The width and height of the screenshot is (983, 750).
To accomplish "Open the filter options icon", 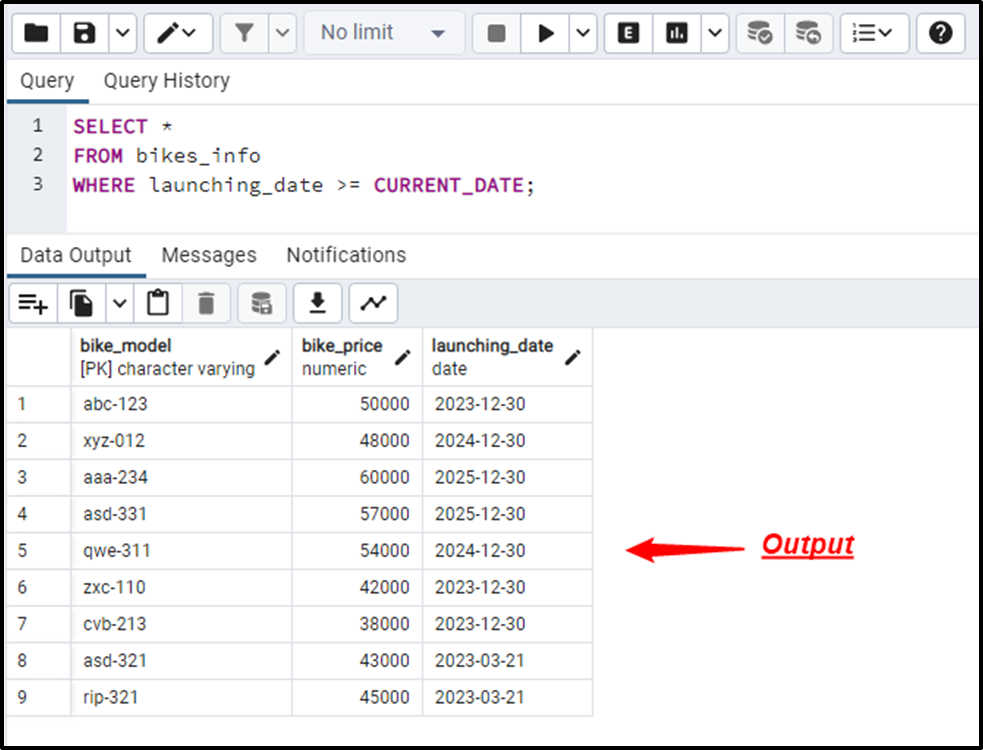I will (x=245, y=32).
